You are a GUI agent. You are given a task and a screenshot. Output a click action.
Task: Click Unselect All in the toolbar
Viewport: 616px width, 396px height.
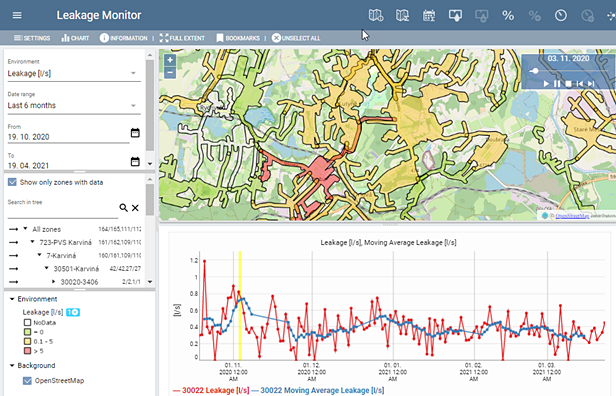[296, 38]
